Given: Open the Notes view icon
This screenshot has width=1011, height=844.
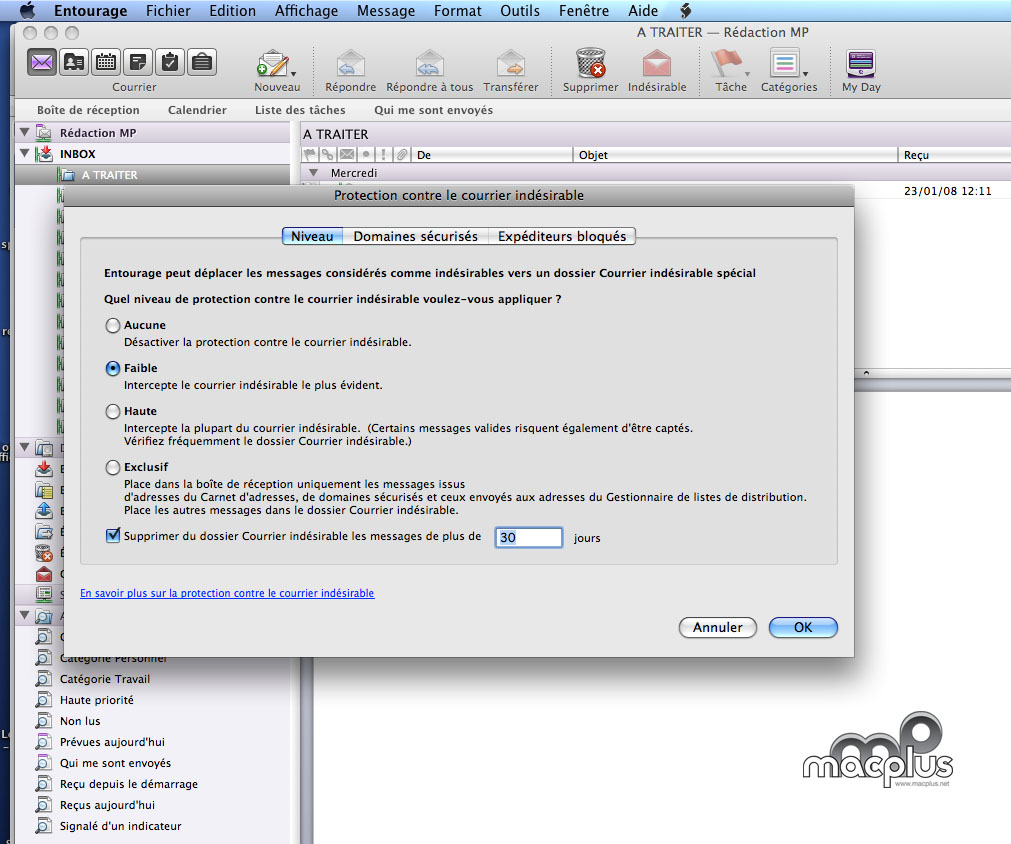Looking at the screenshot, I should 138,63.
